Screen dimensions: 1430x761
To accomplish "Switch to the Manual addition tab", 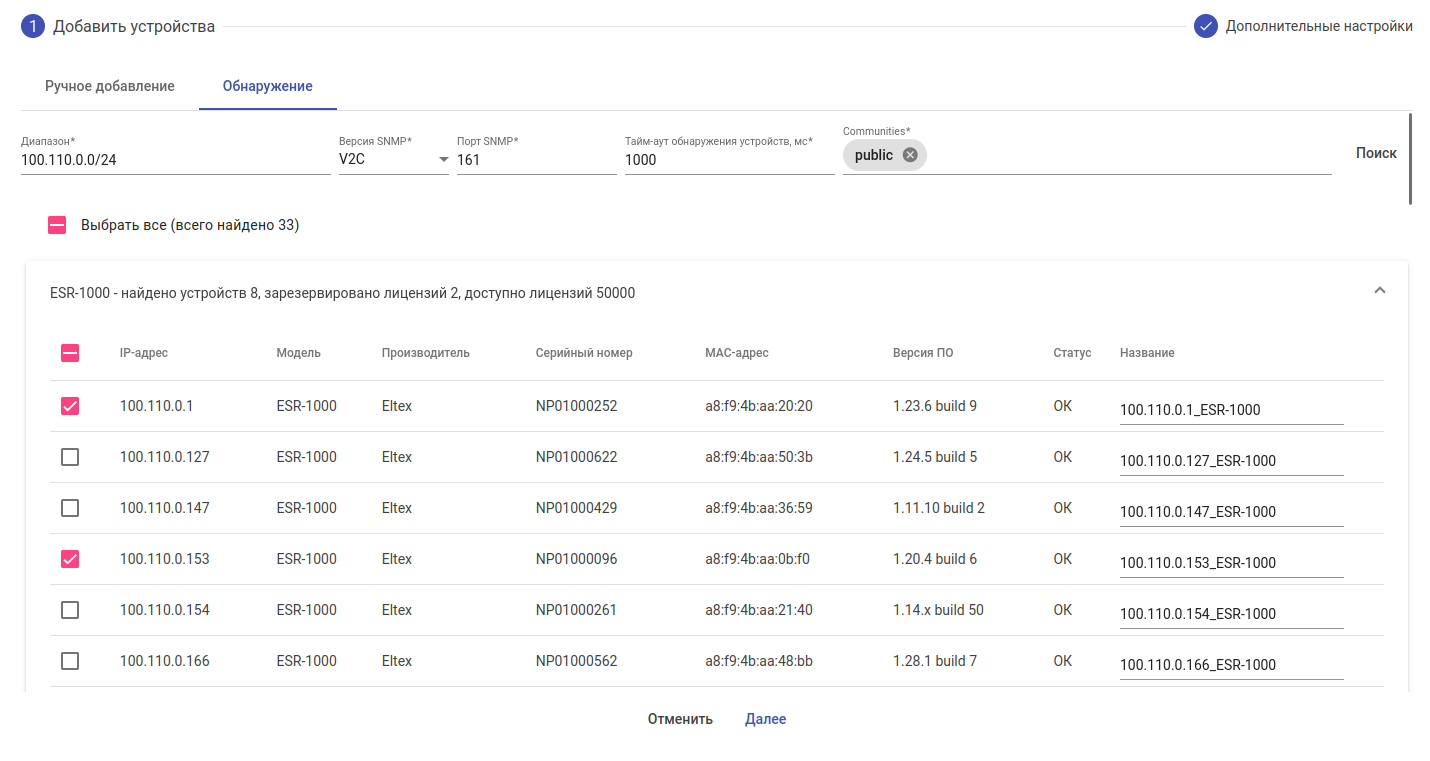I will pyautogui.click(x=110, y=86).
